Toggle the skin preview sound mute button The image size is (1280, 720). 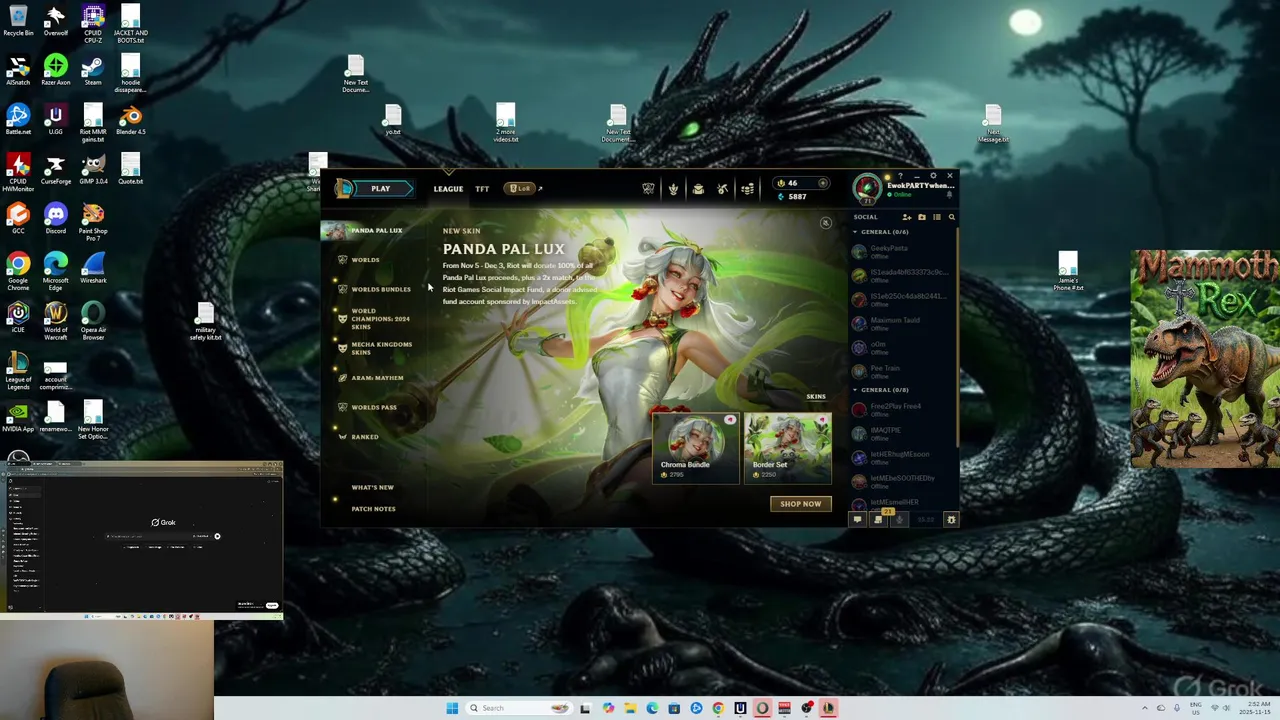coord(825,223)
